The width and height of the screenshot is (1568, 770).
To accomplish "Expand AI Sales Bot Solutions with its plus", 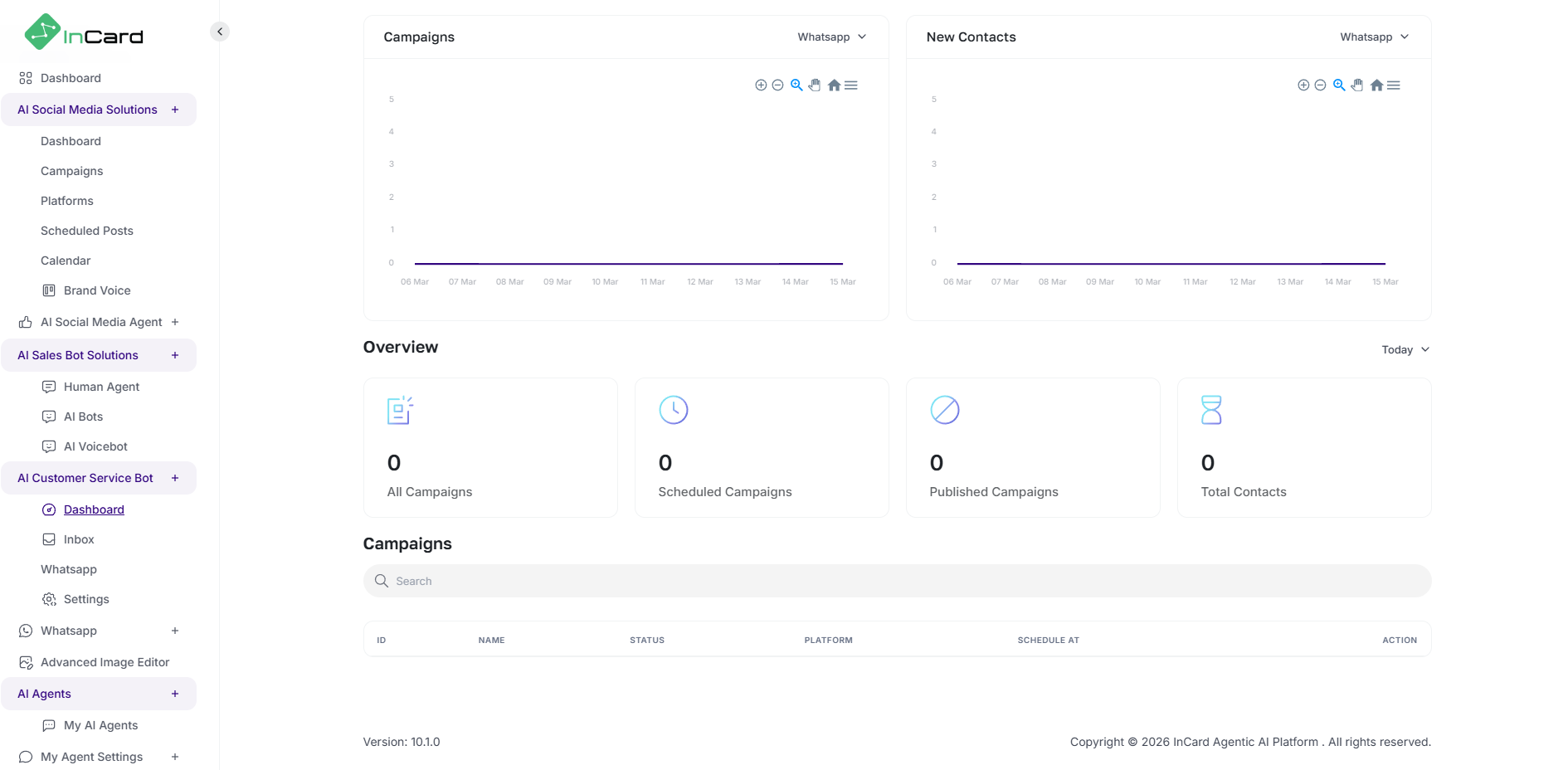I will tap(174, 354).
